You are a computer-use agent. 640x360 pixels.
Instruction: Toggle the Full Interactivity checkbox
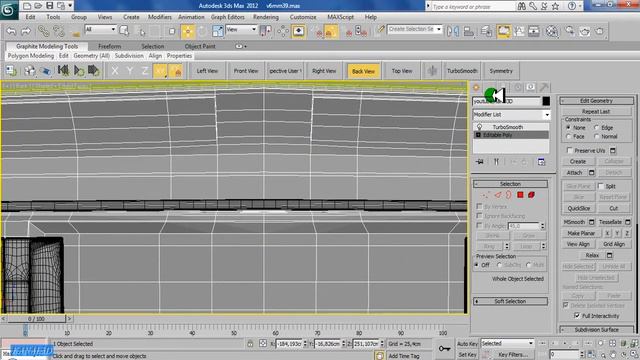577,316
